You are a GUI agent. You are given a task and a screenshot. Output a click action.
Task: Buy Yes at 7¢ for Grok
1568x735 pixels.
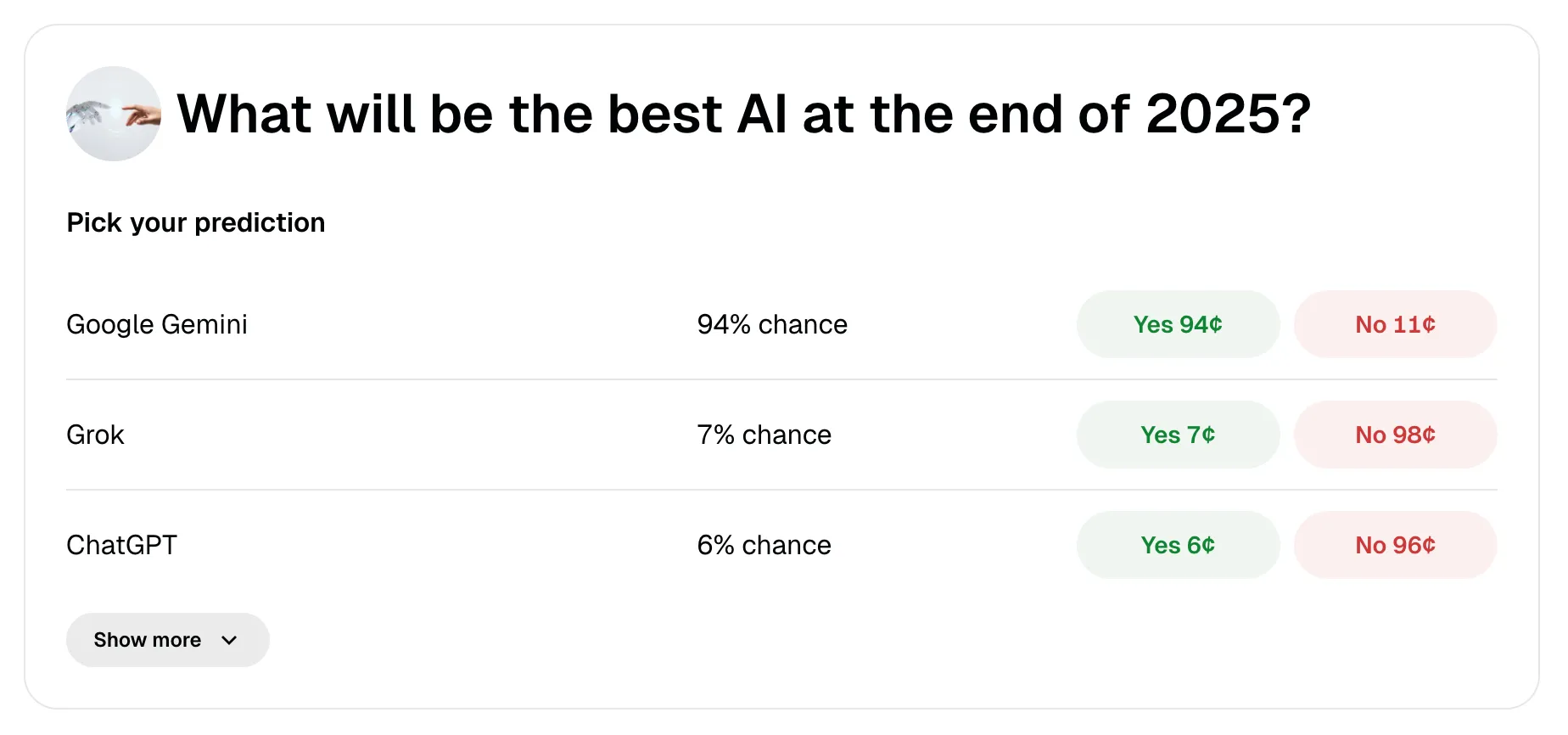(1178, 435)
